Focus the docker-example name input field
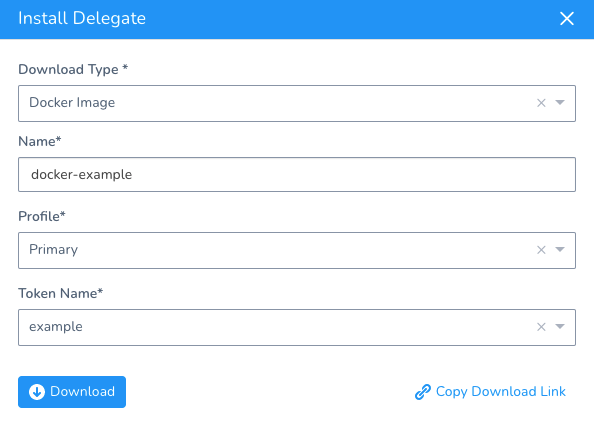 [x=297, y=175]
